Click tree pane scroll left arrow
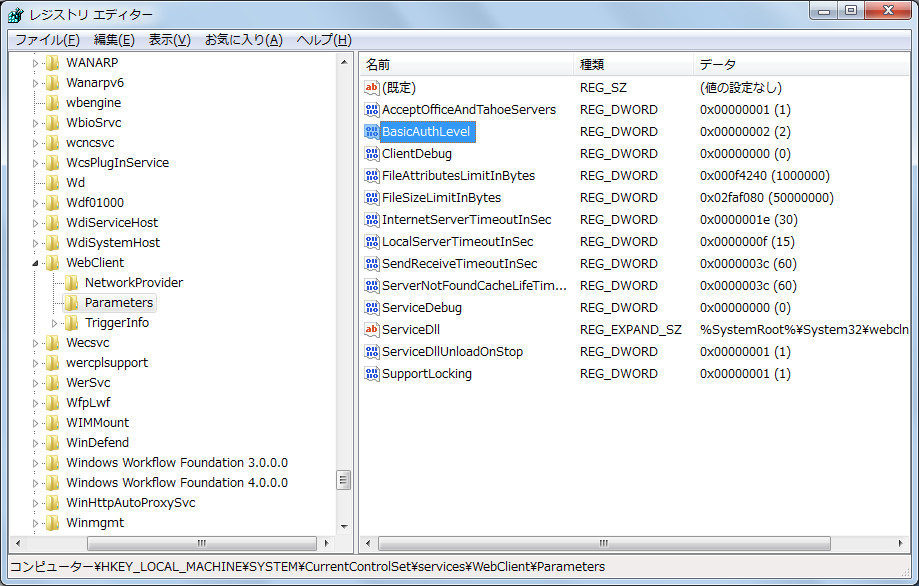Image resolution: width=919 pixels, height=586 pixels. click(x=18, y=543)
